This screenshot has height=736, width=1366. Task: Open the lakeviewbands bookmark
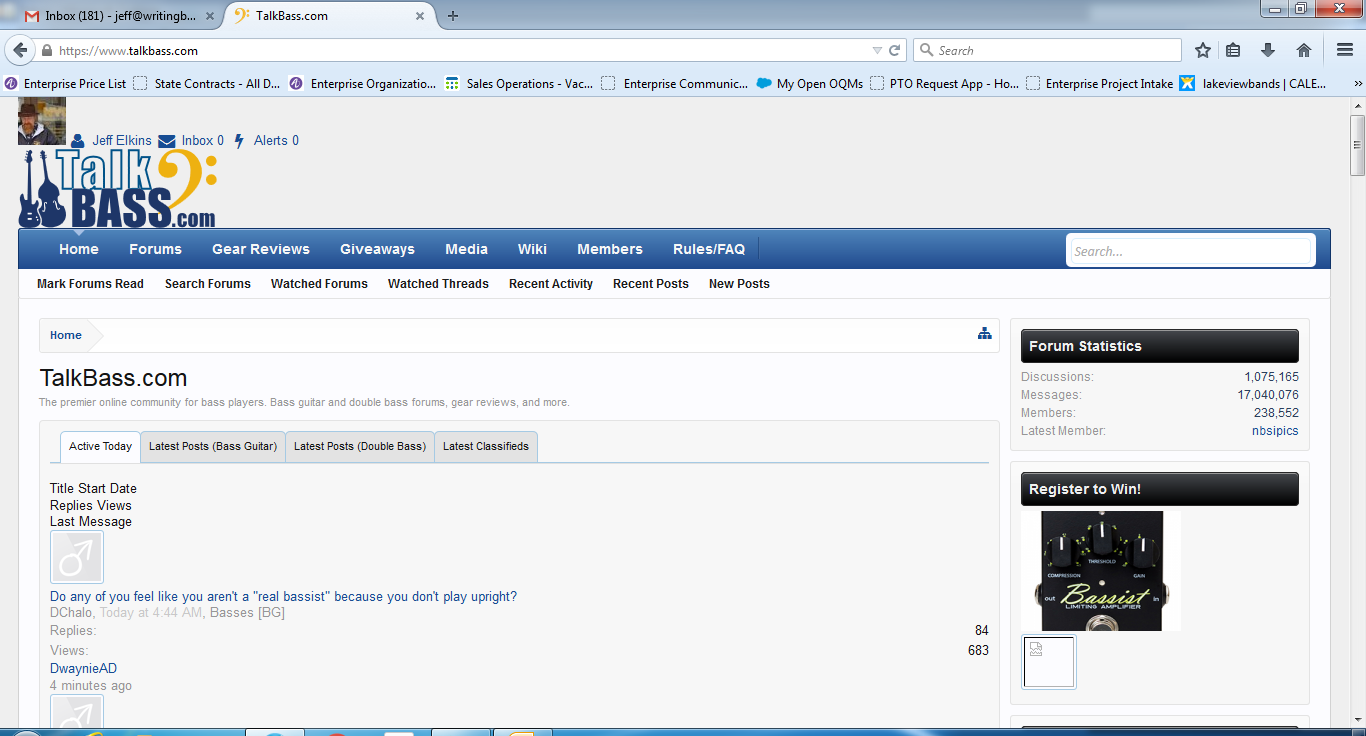pos(1253,84)
